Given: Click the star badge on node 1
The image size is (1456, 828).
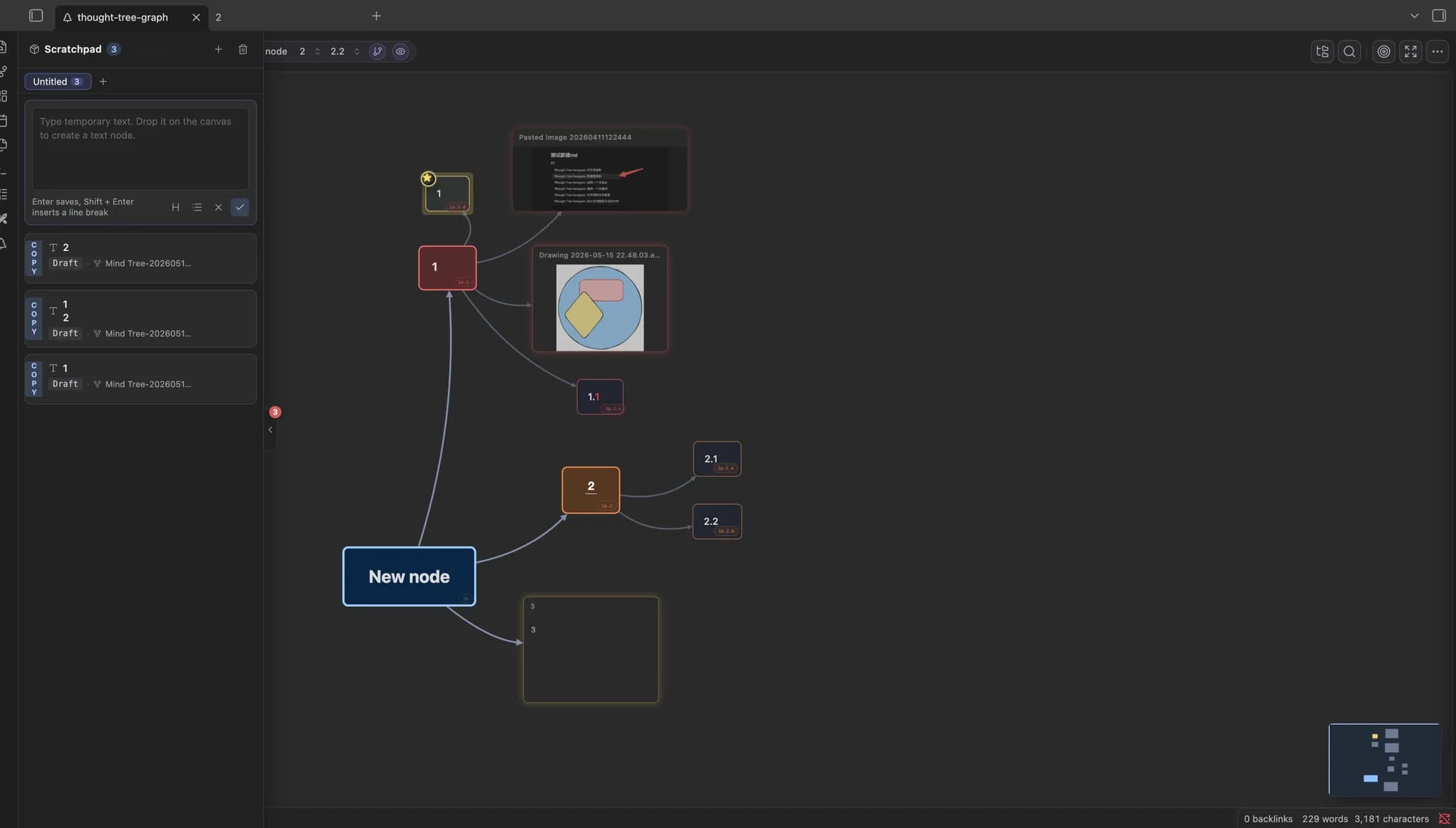Looking at the screenshot, I should pyautogui.click(x=427, y=178).
